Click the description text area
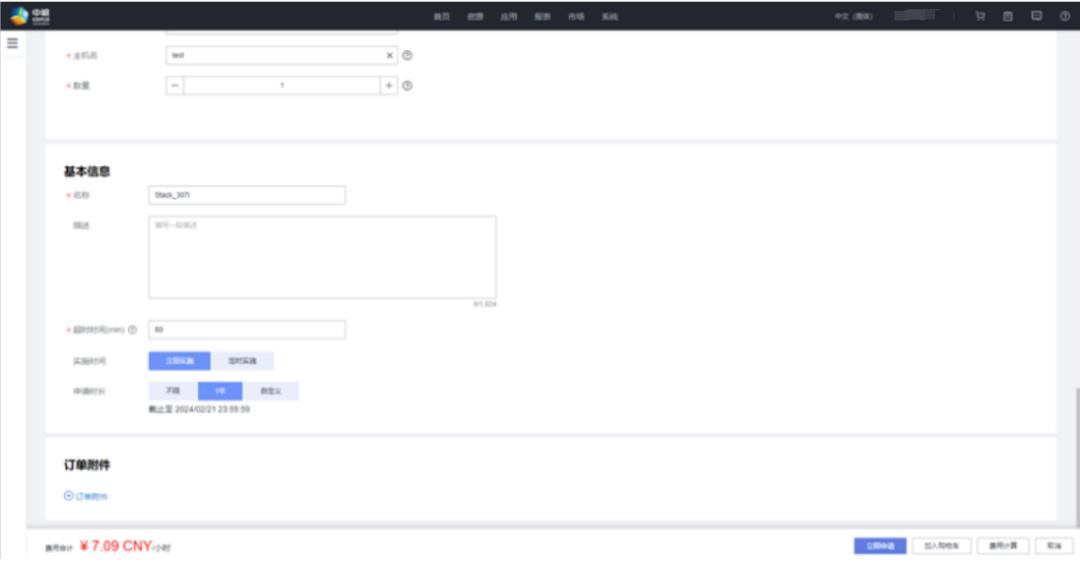This screenshot has width=1080, height=564. tap(322, 257)
